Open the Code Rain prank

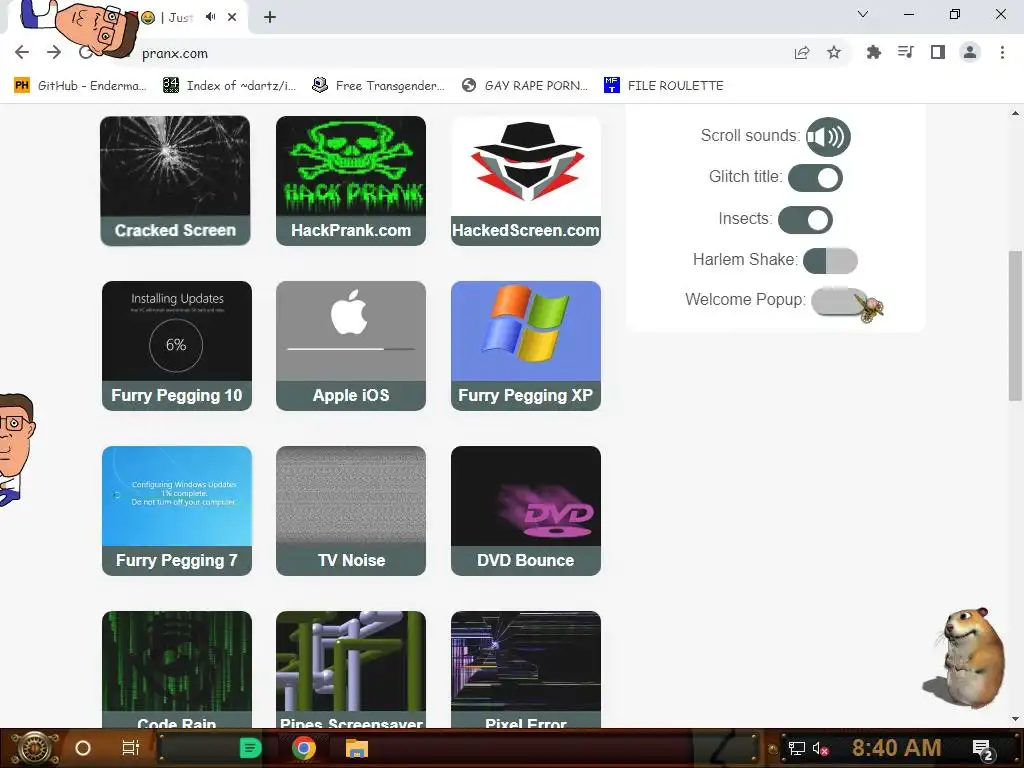[176, 669]
